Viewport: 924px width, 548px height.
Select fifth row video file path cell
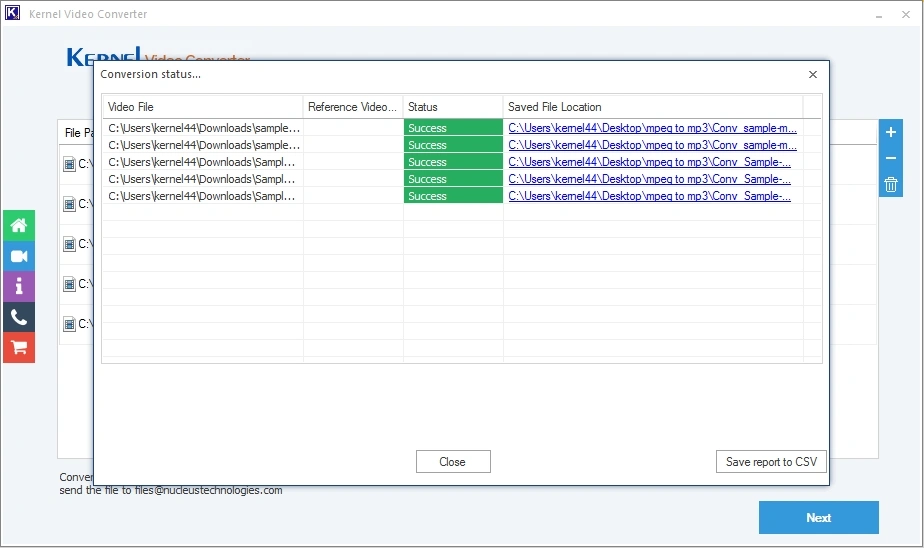click(203, 196)
